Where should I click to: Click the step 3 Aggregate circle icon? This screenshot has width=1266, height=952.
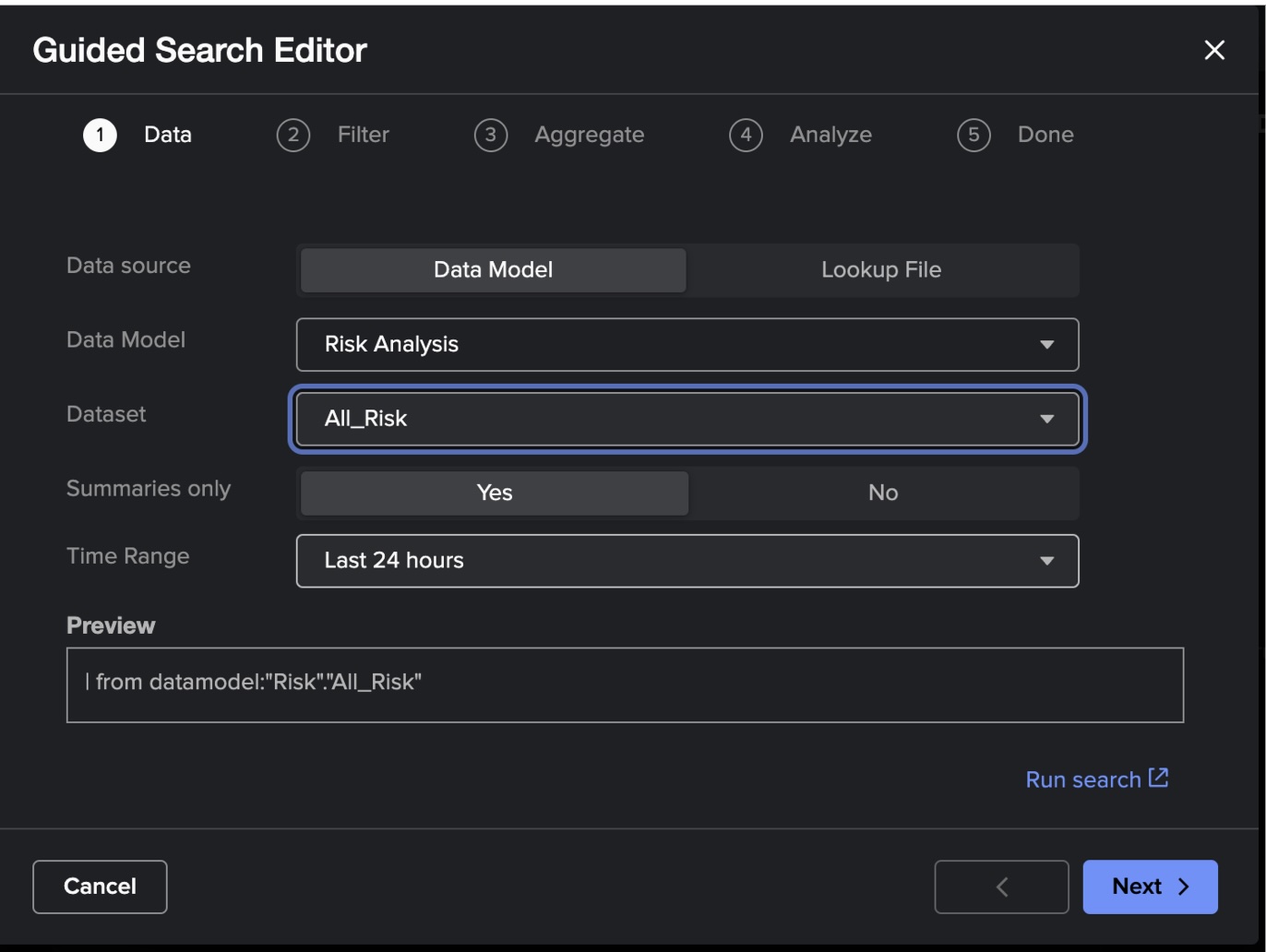coord(491,136)
